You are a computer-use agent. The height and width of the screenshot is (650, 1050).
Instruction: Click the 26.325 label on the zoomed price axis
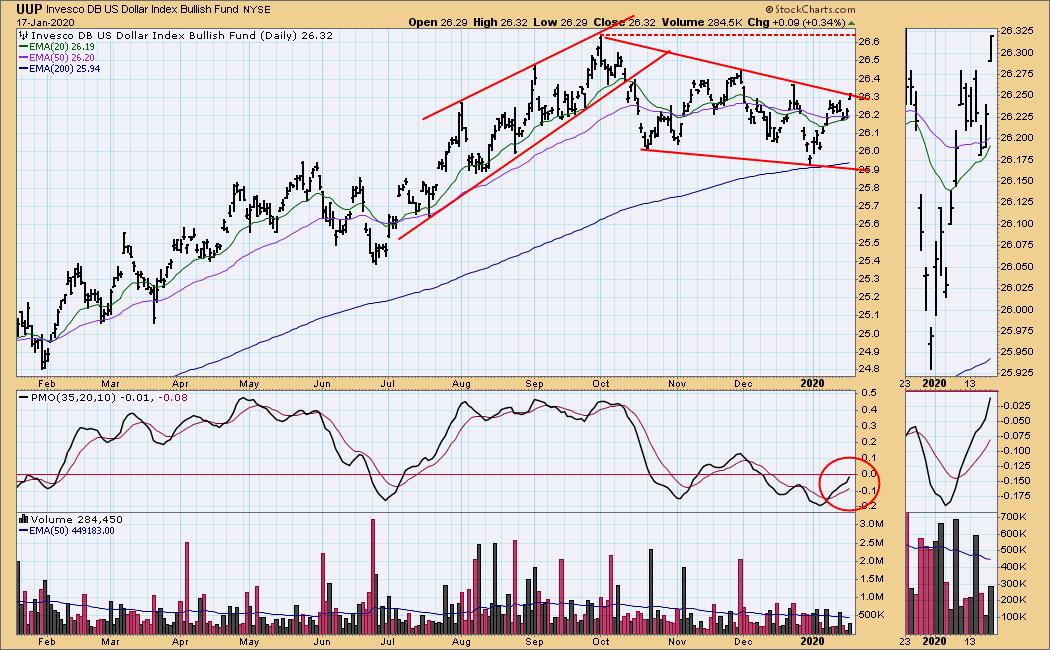pos(1016,31)
